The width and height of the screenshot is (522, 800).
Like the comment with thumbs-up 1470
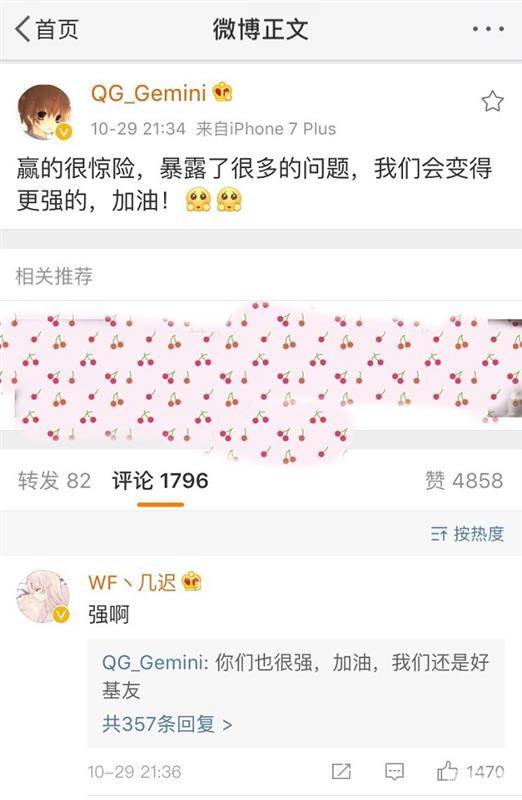tap(470, 771)
